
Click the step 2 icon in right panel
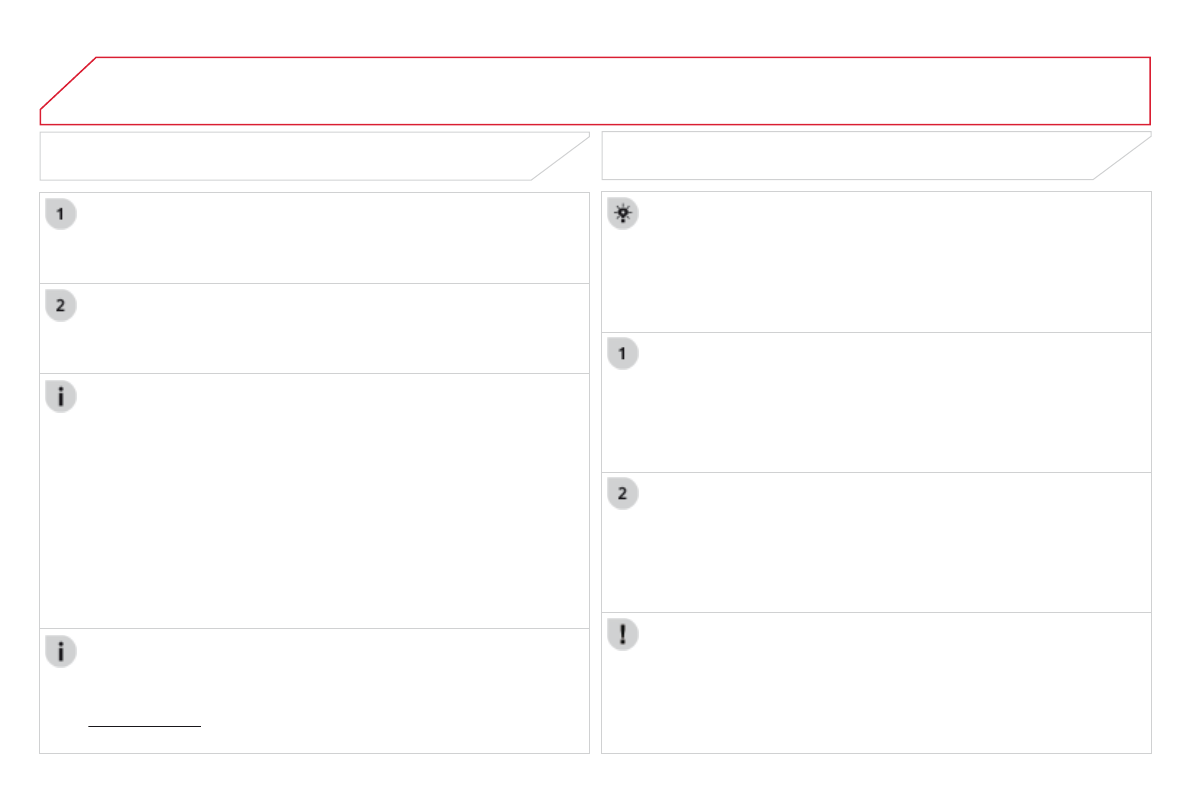pyautogui.click(x=622, y=494)
